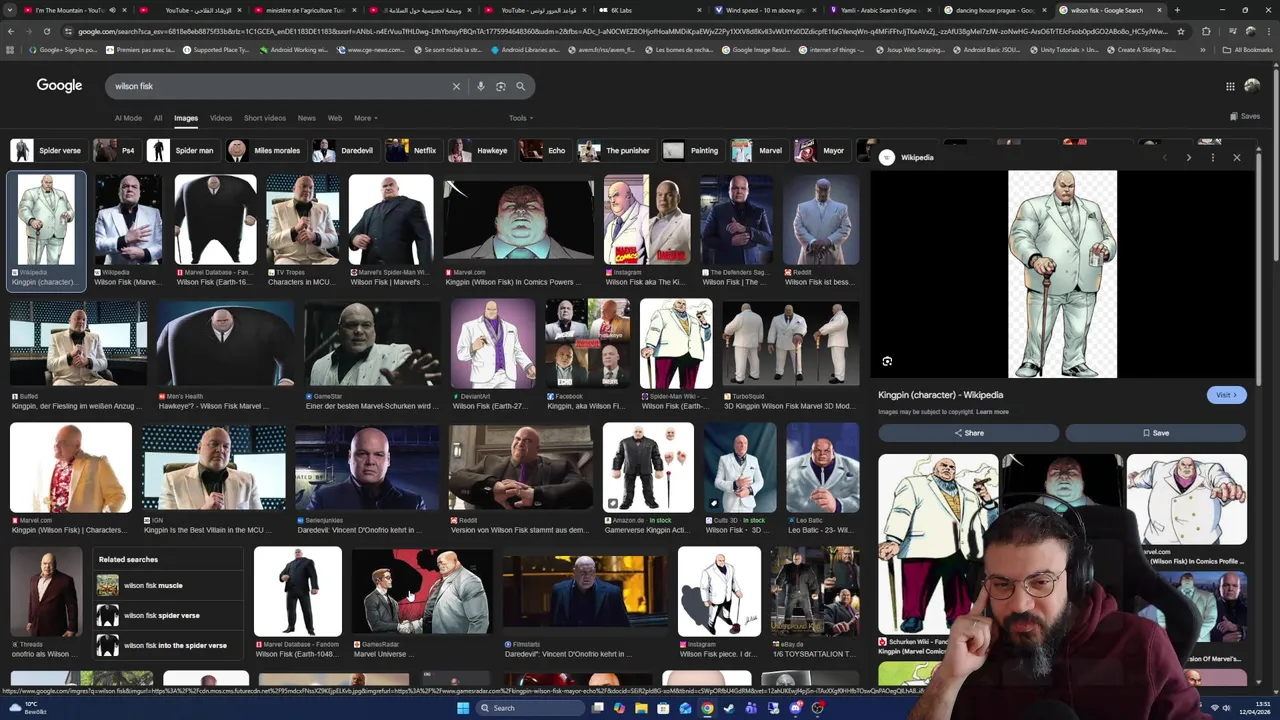The width and height of the screenshot is (1280, 720).
Task: Open Saves from the bookmark icon
Action: click(x=1246, y=117)
